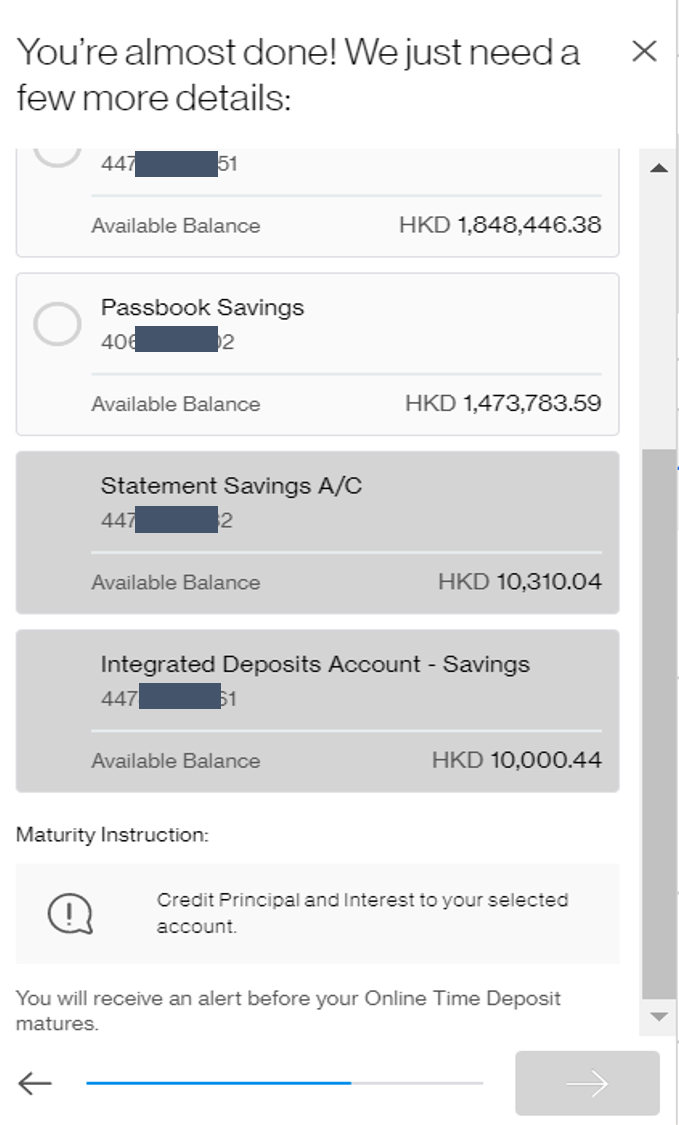This screenshot has height=1125, width=679.
Task: Click the blue progress bar indicator
Action: (x=220, y=1082)
